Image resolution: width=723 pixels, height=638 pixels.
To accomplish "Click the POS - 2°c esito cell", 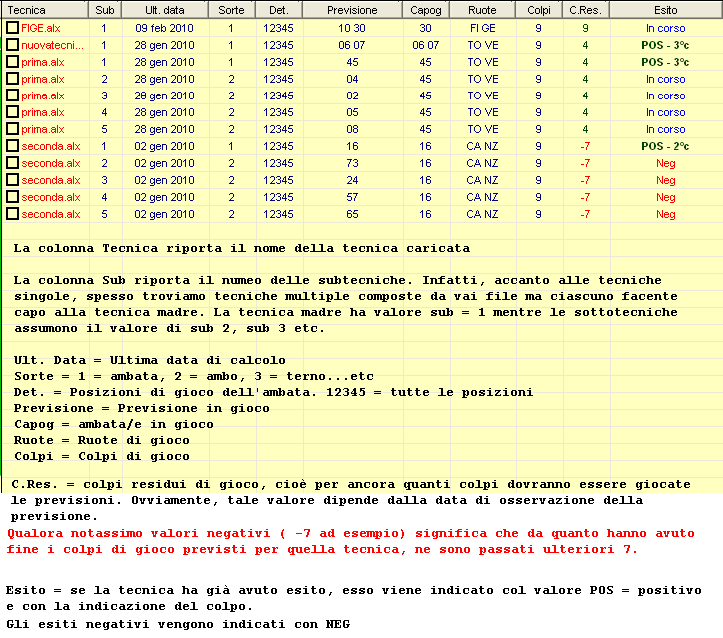I will 665,146.
